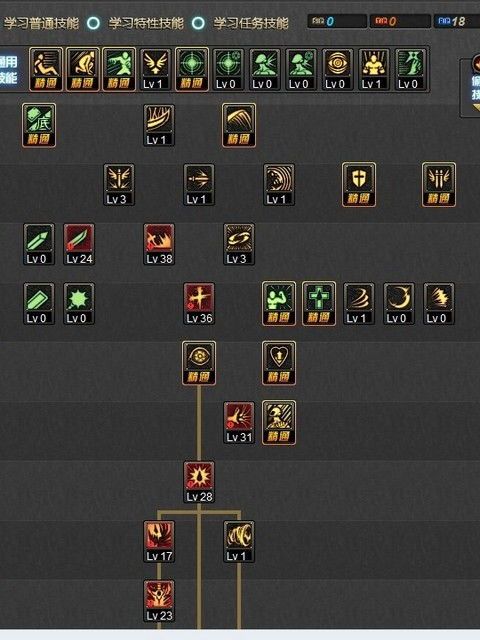Click the eye-shaped mastered passive skill

click(199, 363)
